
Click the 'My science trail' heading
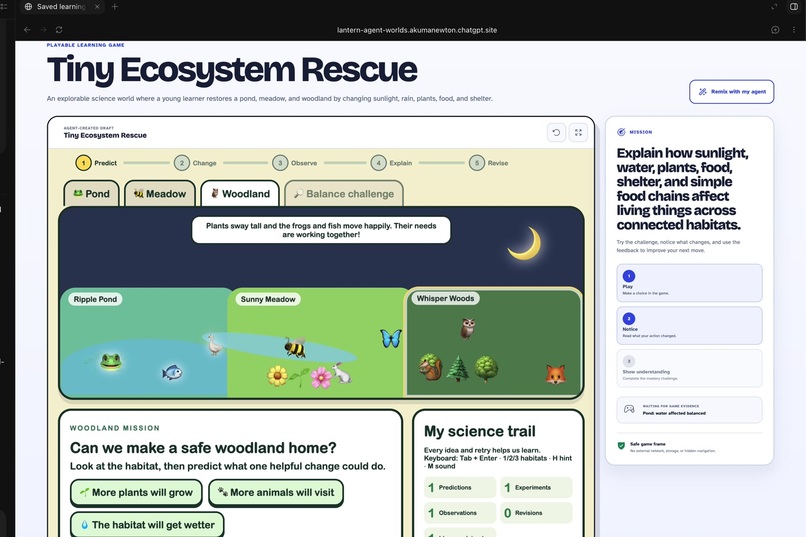point(480,431)
